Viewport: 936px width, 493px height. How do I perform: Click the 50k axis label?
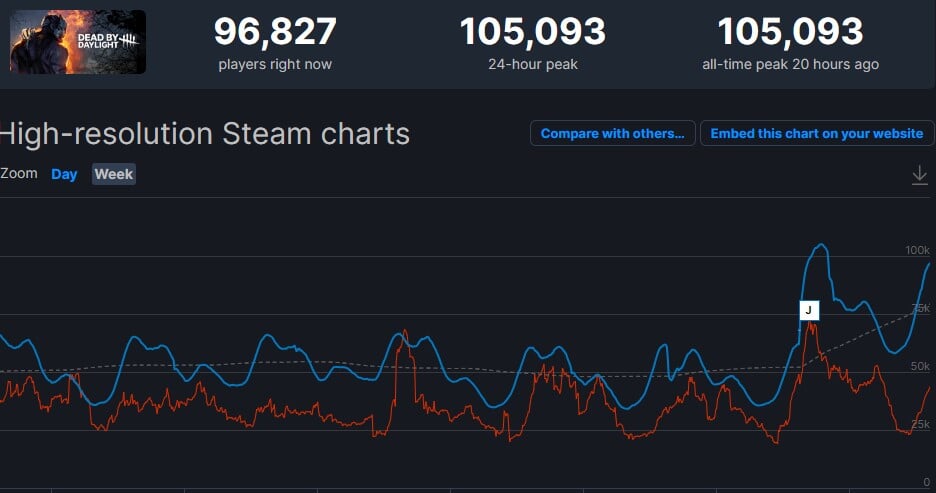(920, 366)
